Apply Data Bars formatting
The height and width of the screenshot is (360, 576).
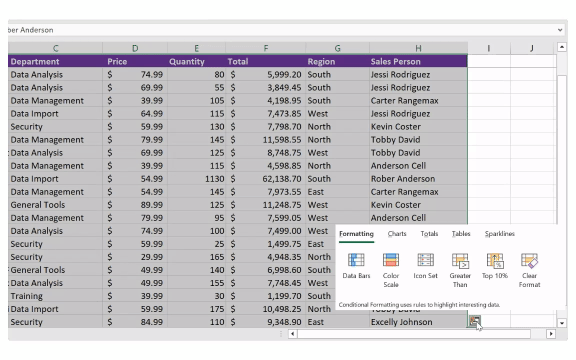click(356, 266)
